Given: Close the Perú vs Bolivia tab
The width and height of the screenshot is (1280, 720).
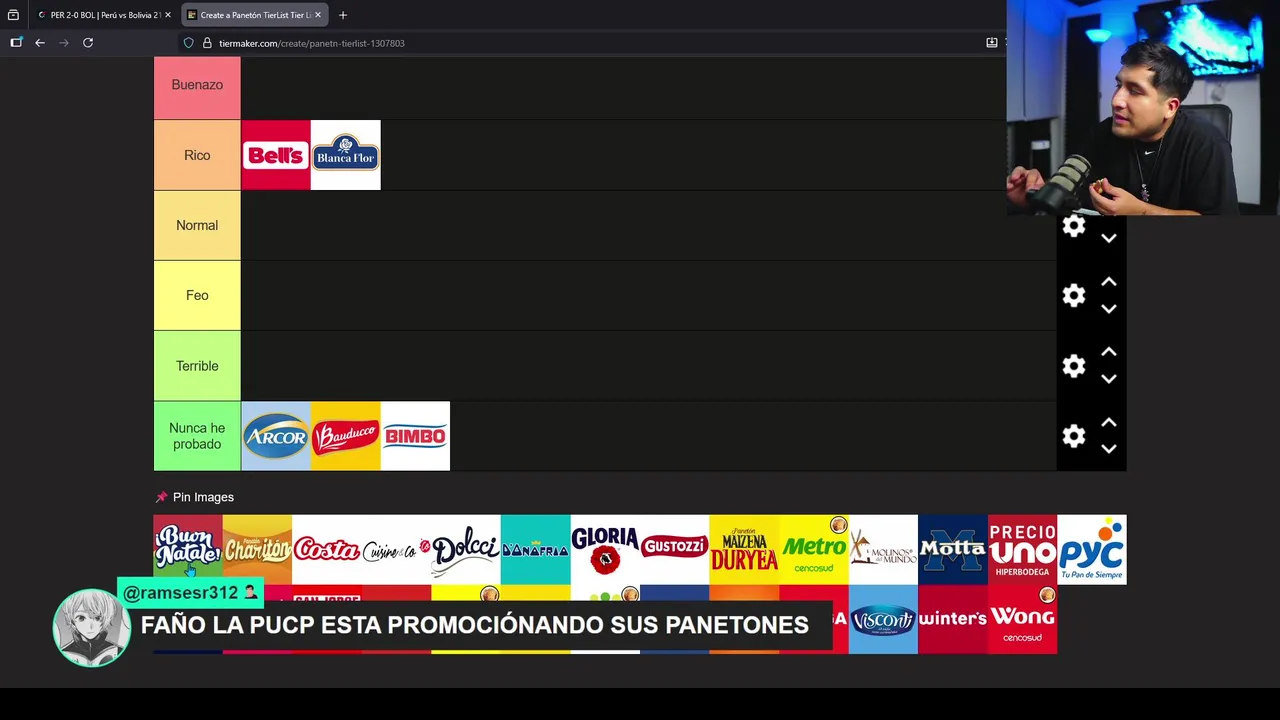Looking at the screenshot, I should point(168,15).
